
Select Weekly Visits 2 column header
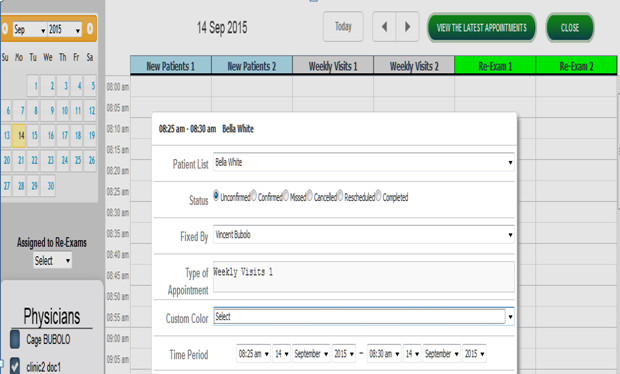tap(414, 66)
